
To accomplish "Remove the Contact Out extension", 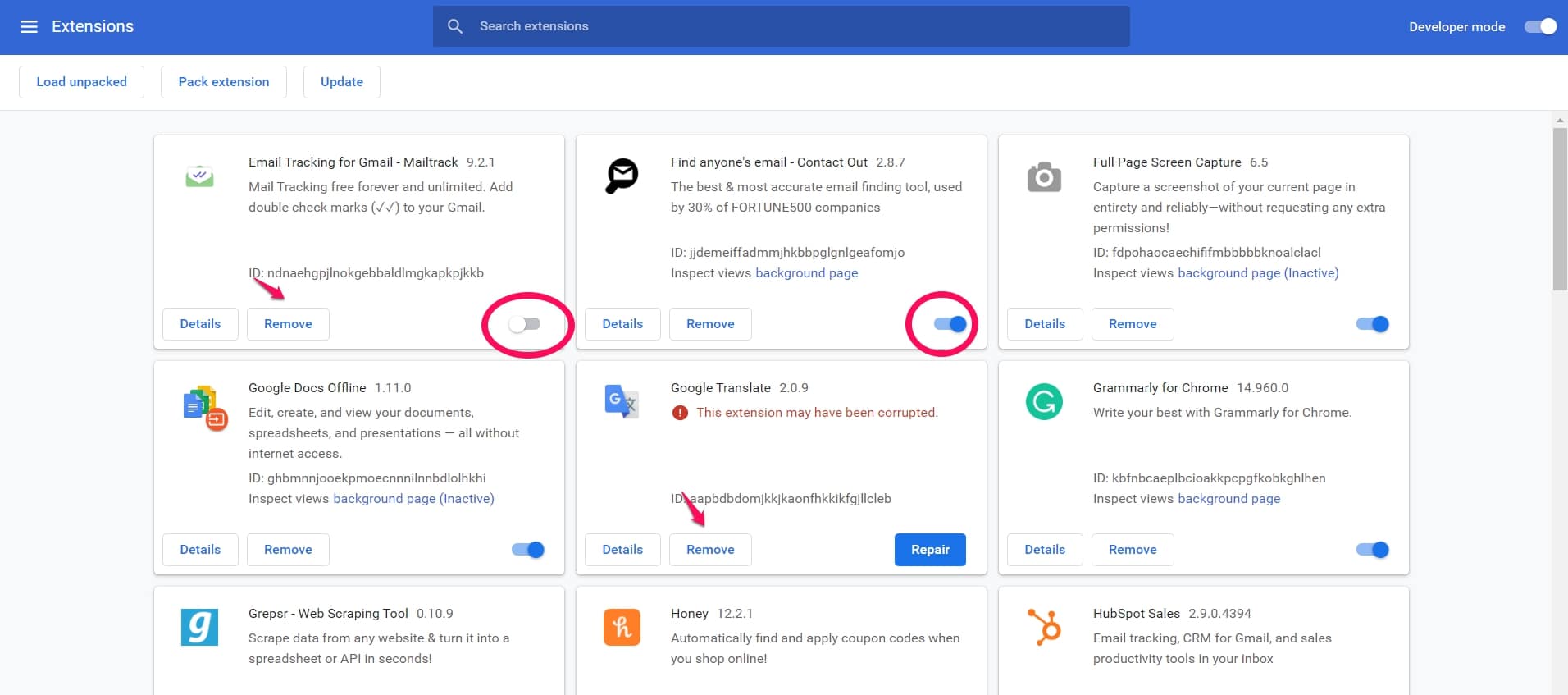I will point(710,324).
